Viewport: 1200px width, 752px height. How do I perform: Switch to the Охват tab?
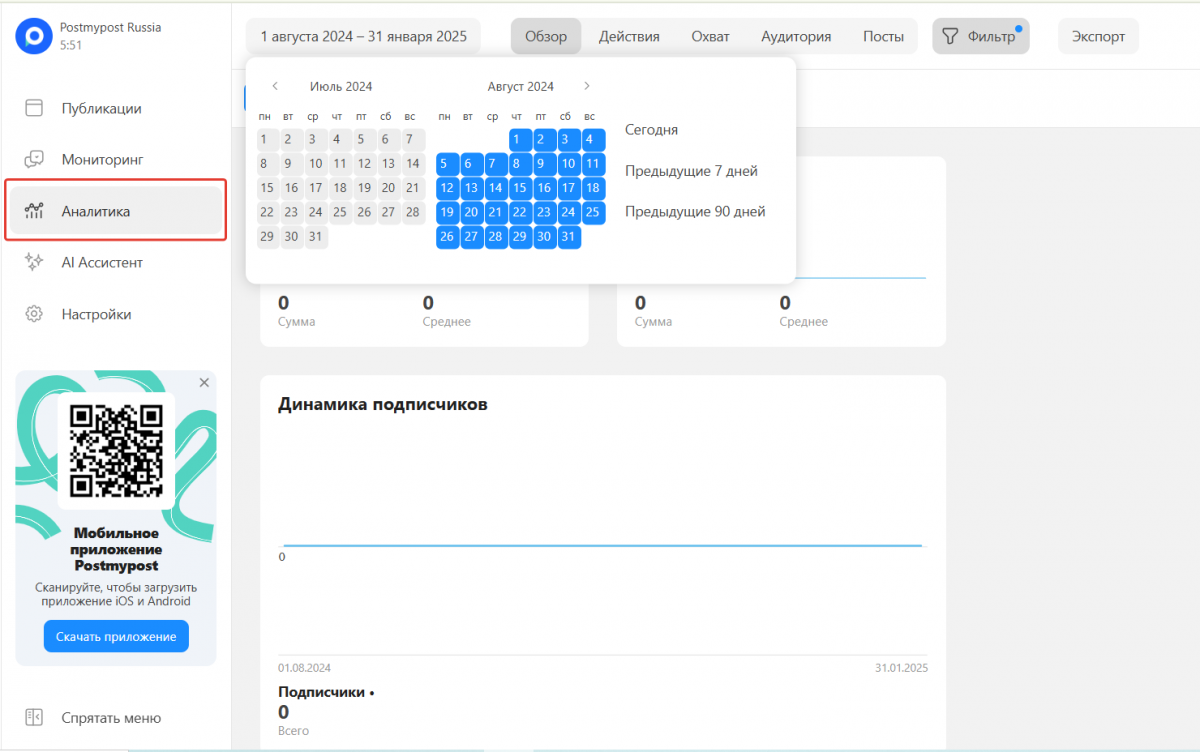710,37
